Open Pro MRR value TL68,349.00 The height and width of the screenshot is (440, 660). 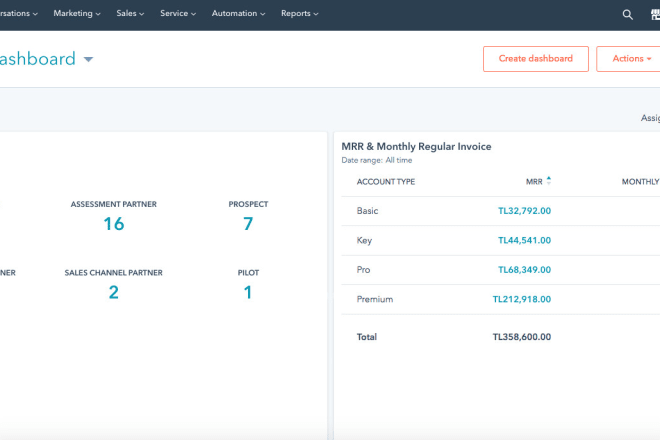click(x=524, y=270)
